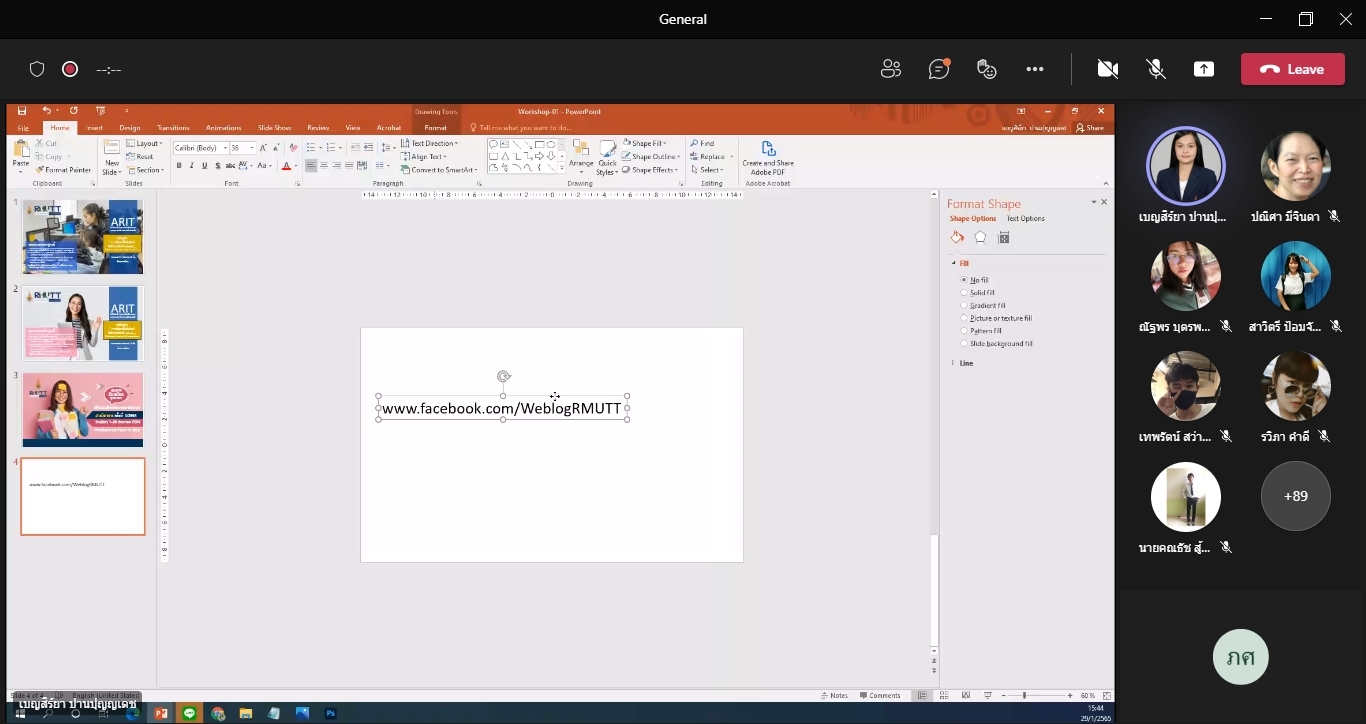Open Shape Outline dropdown

[x=651, y=157]
